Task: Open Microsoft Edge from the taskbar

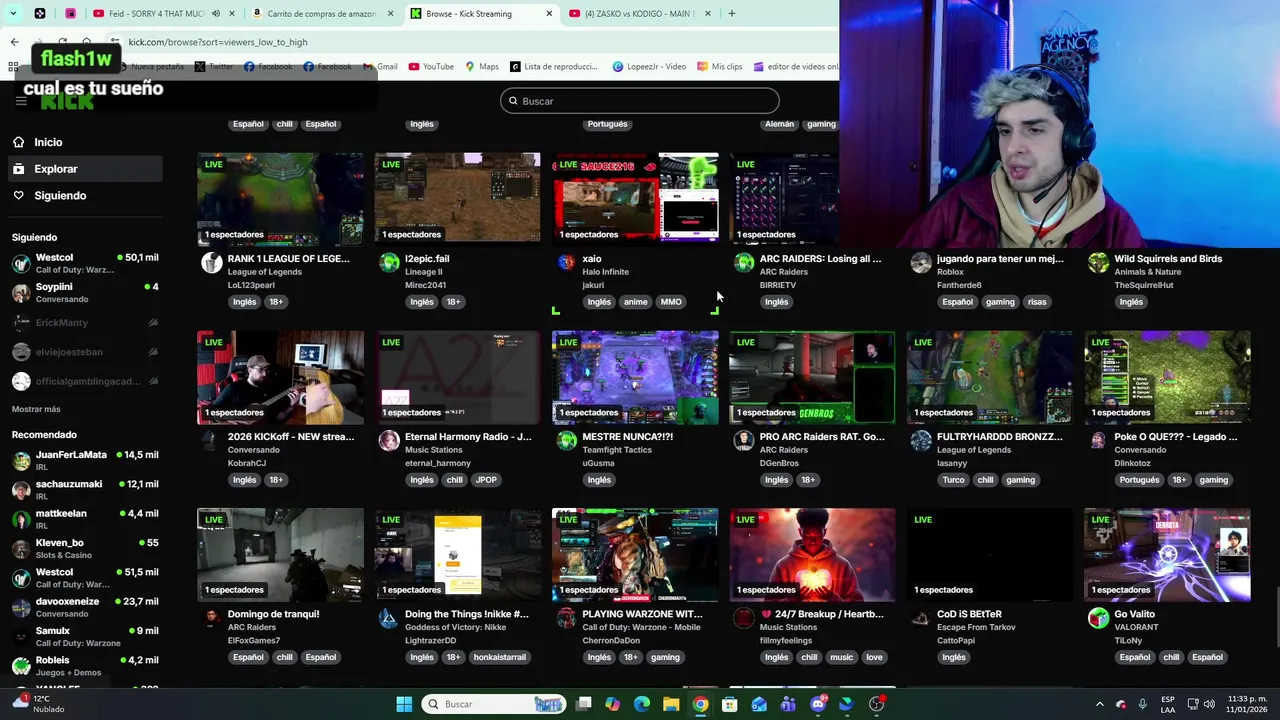Action: (642, 704)
